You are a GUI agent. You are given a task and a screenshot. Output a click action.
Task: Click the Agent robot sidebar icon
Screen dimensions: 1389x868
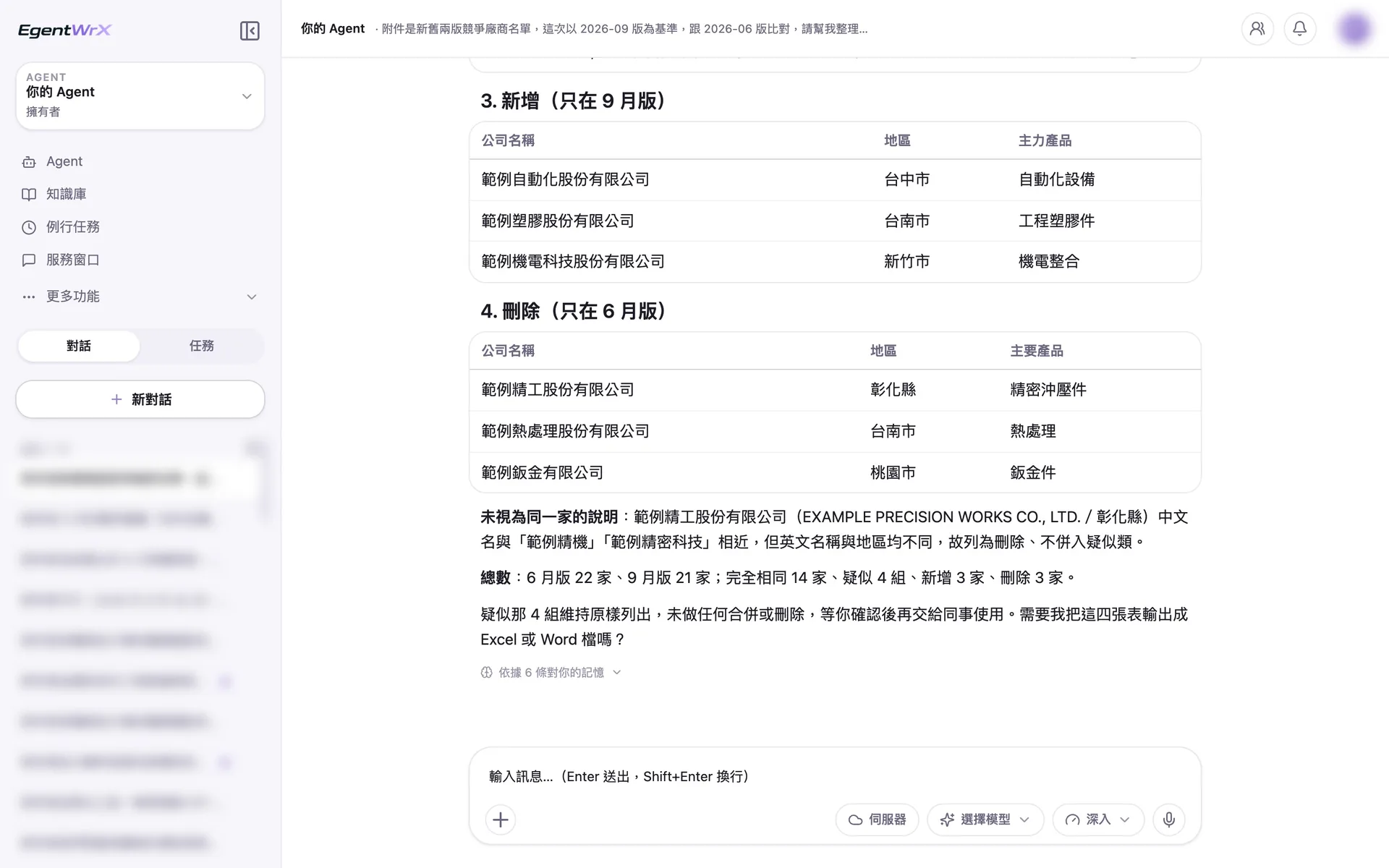click(x=29, y=162)
